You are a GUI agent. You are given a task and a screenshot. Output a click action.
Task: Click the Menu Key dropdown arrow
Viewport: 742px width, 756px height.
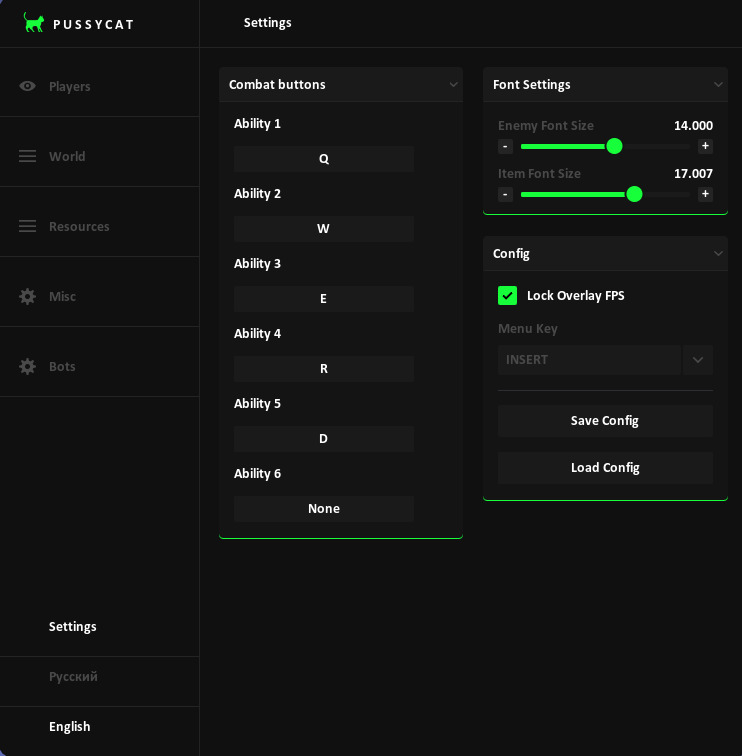coord(698,360)
